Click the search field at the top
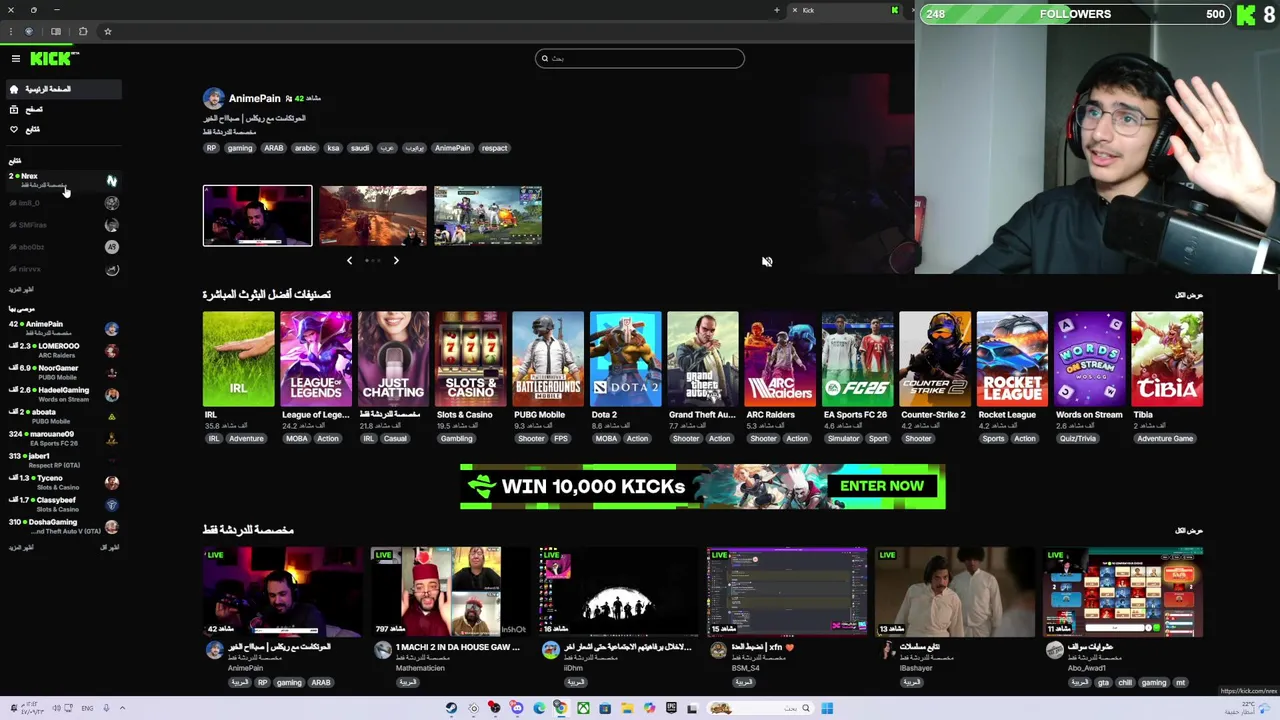 tap(640, 58)
